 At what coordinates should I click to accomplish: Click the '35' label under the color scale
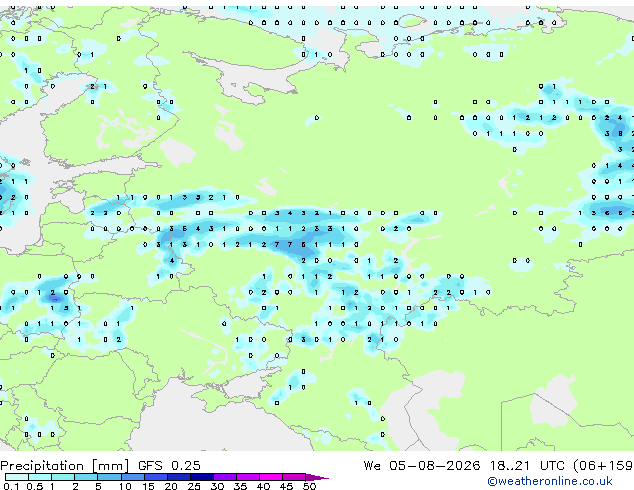point(240,486)
